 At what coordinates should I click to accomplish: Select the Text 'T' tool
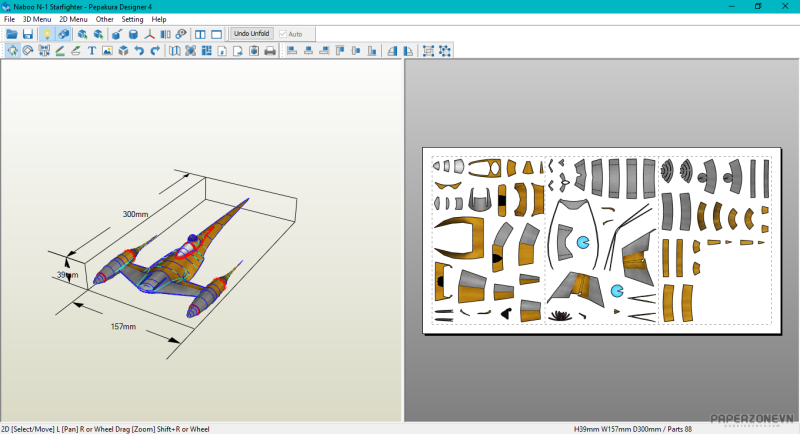pos(92,50)
